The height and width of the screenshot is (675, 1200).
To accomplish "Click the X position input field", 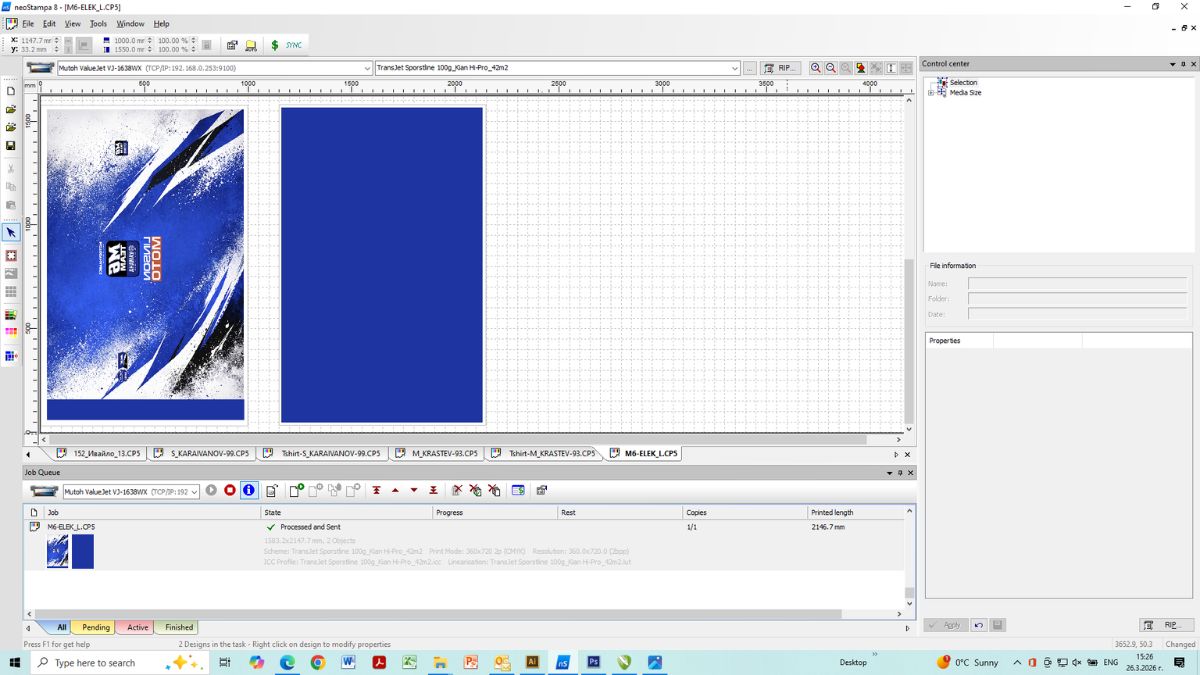I will point(39,41).
